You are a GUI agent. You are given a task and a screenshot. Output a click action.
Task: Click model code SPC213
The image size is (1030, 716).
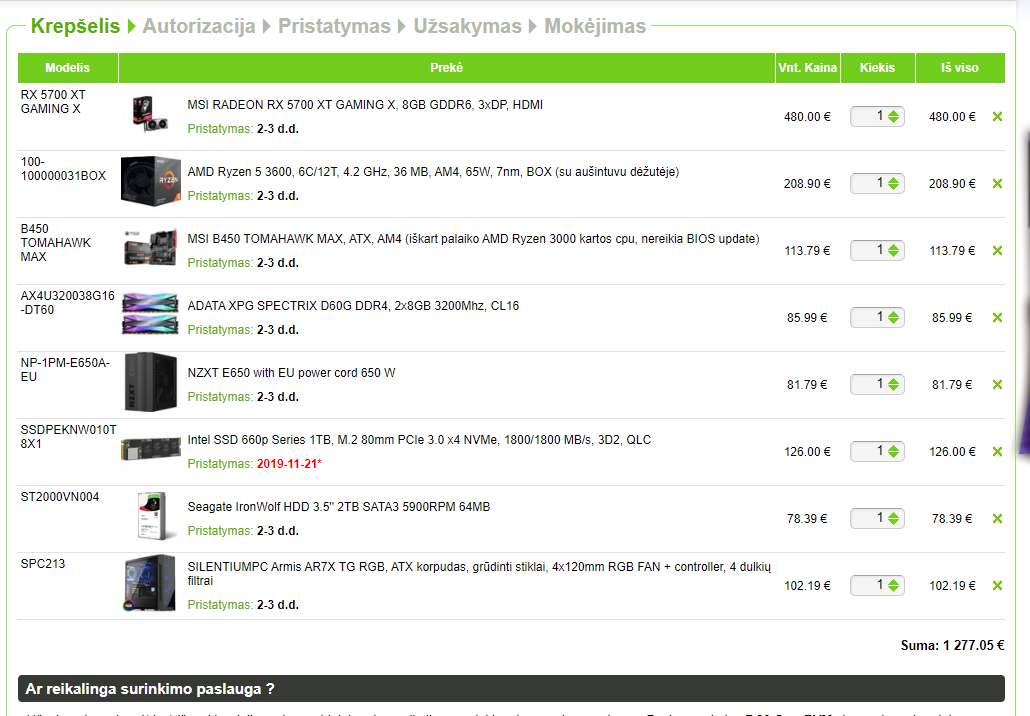pyautogui.click(x=43, y=564)
